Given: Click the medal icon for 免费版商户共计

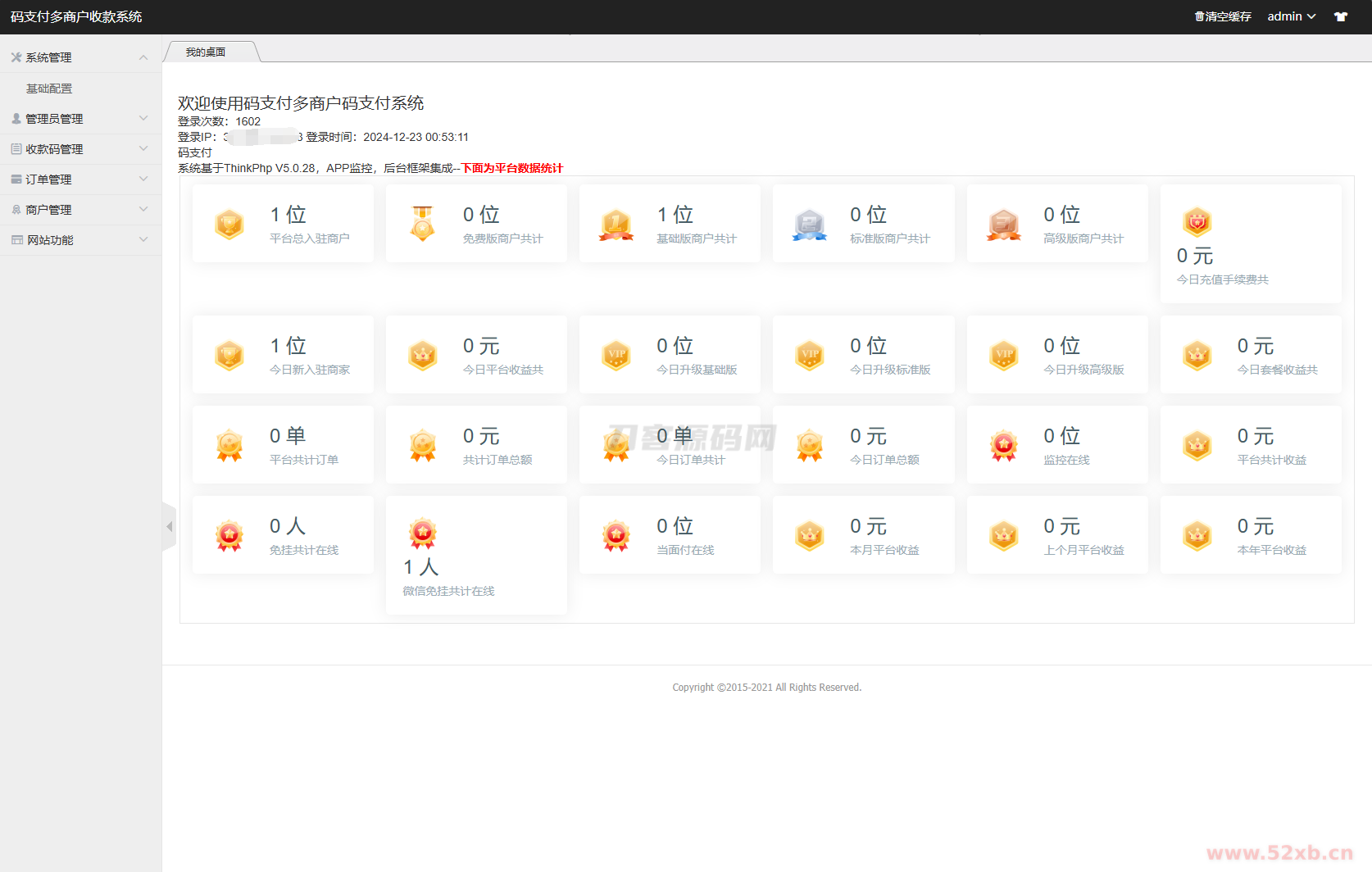Looking at the screenshot, I should [423, 224].
